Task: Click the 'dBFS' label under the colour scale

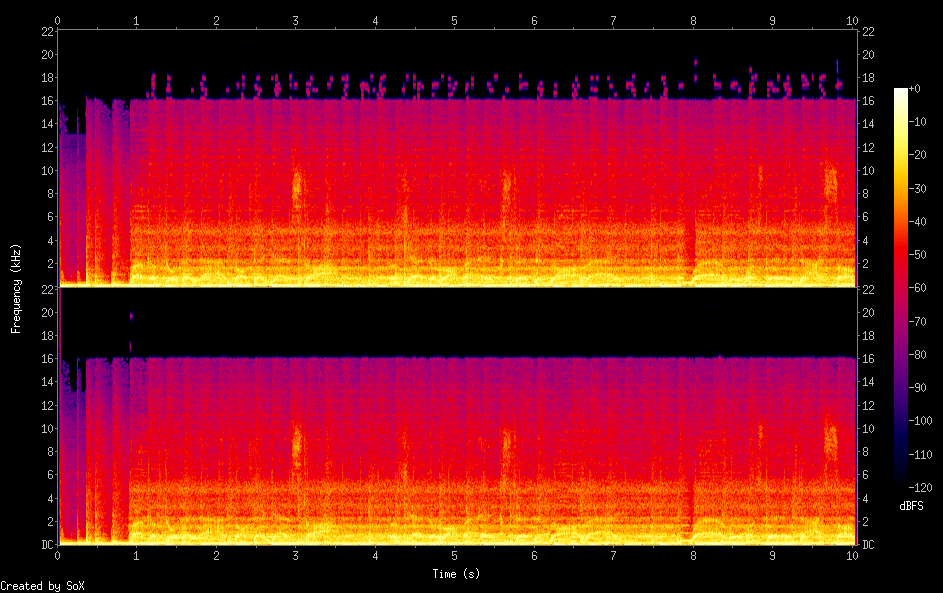Action: (911, 506)
